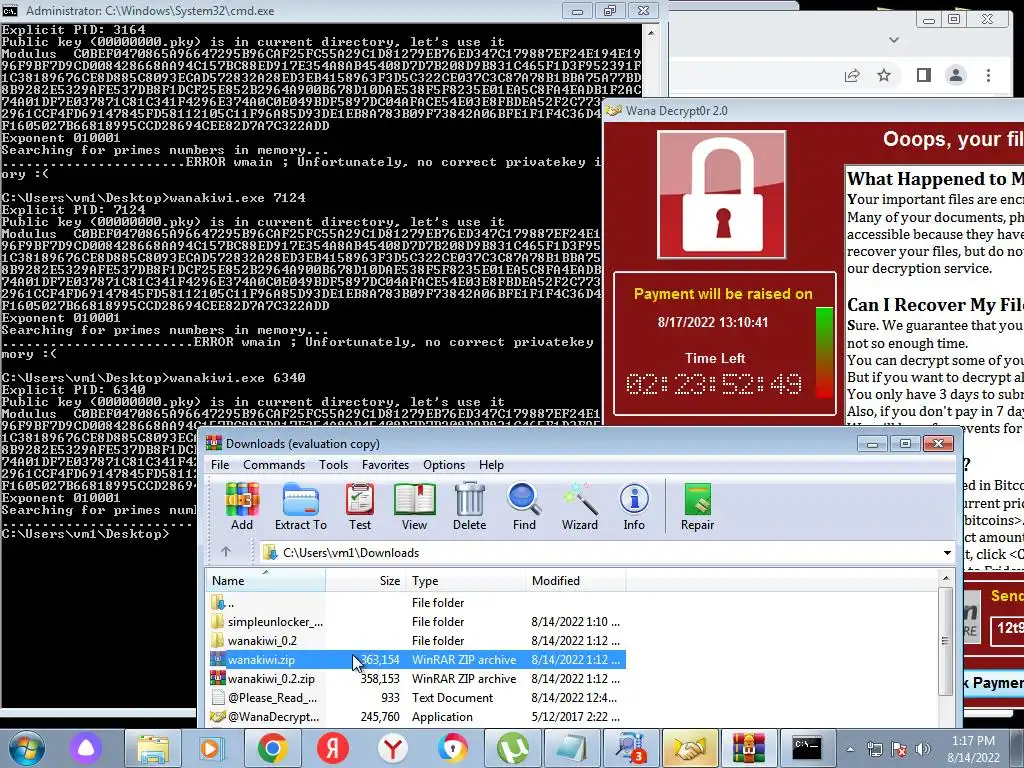Select the wanakiwi_0.2 folder
The image size is (1024, 768).
coord(417,640)
